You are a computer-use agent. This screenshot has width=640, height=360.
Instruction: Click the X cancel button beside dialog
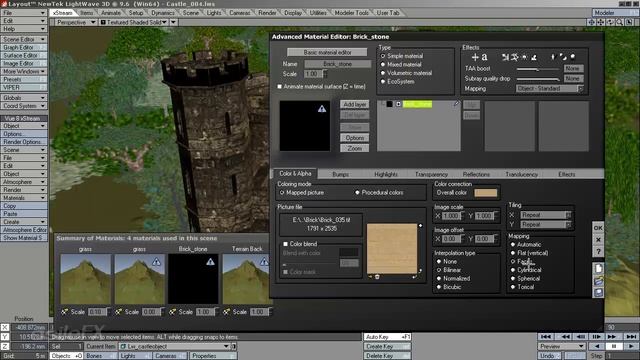(x=598, y=240)
